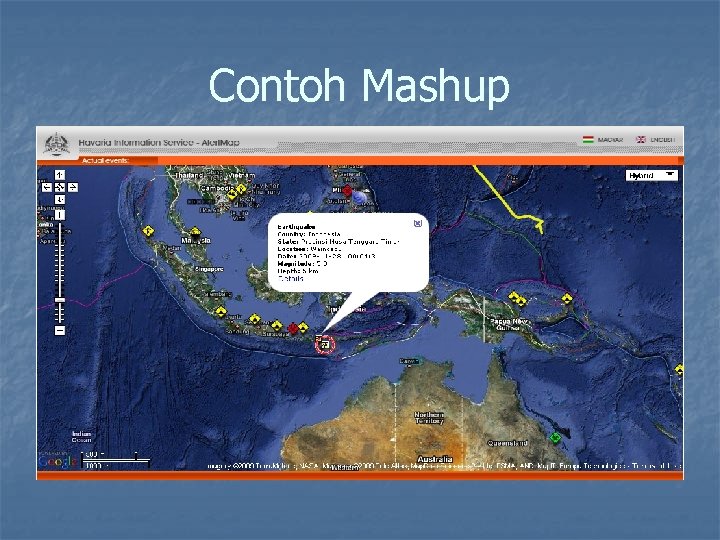Click the UK flag icon
Viewport: 720px width, 540px height.
(641, 139)
